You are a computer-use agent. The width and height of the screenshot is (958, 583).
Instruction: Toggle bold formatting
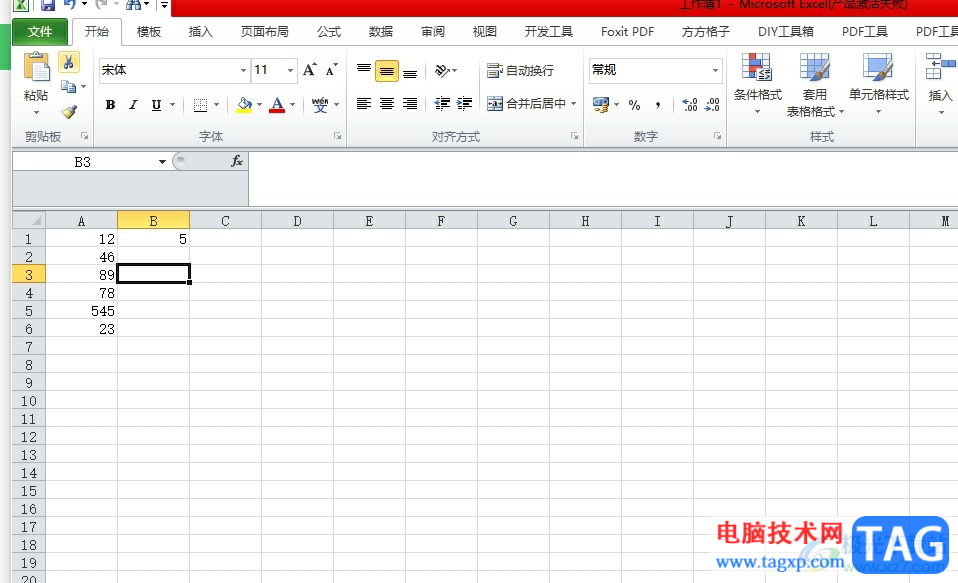click(x=110, y=104)
